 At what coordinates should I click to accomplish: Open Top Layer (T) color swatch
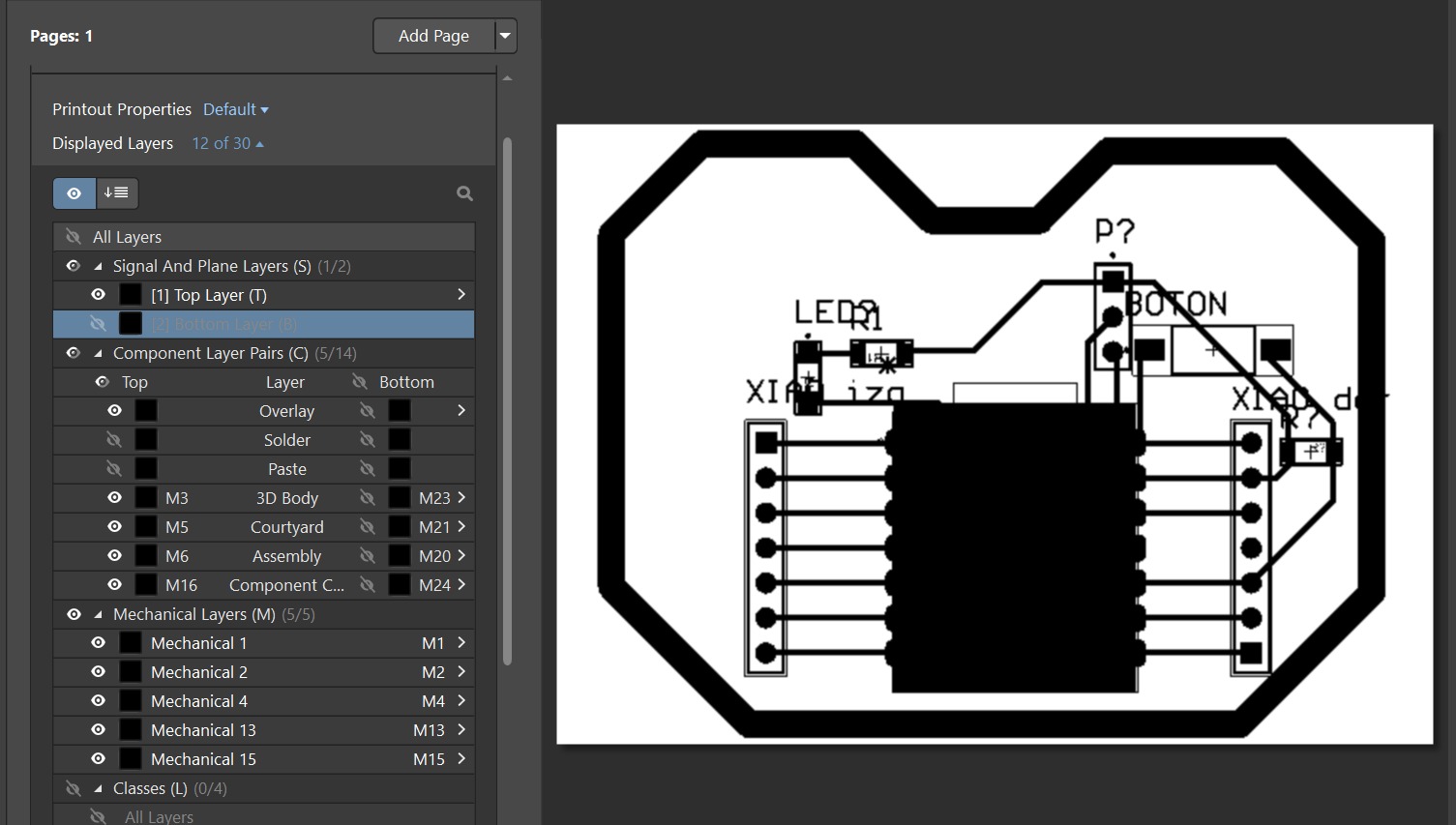[x=131, y=295]
